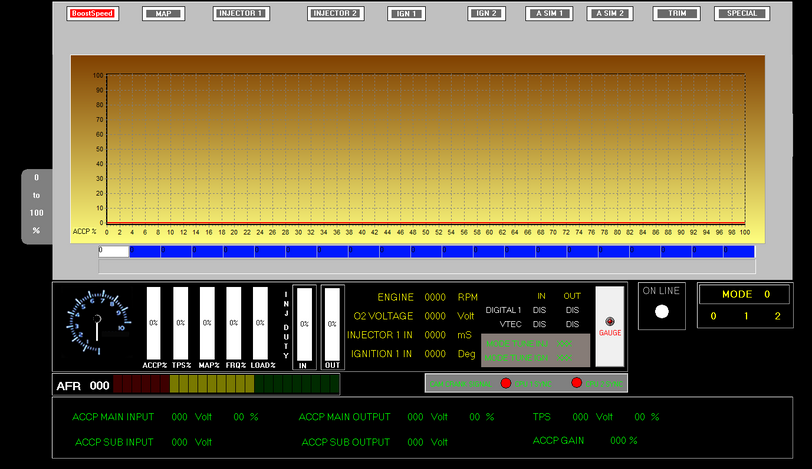Click the AFR color bar gauge
This screenshot has width=812, height=469.
226,384
